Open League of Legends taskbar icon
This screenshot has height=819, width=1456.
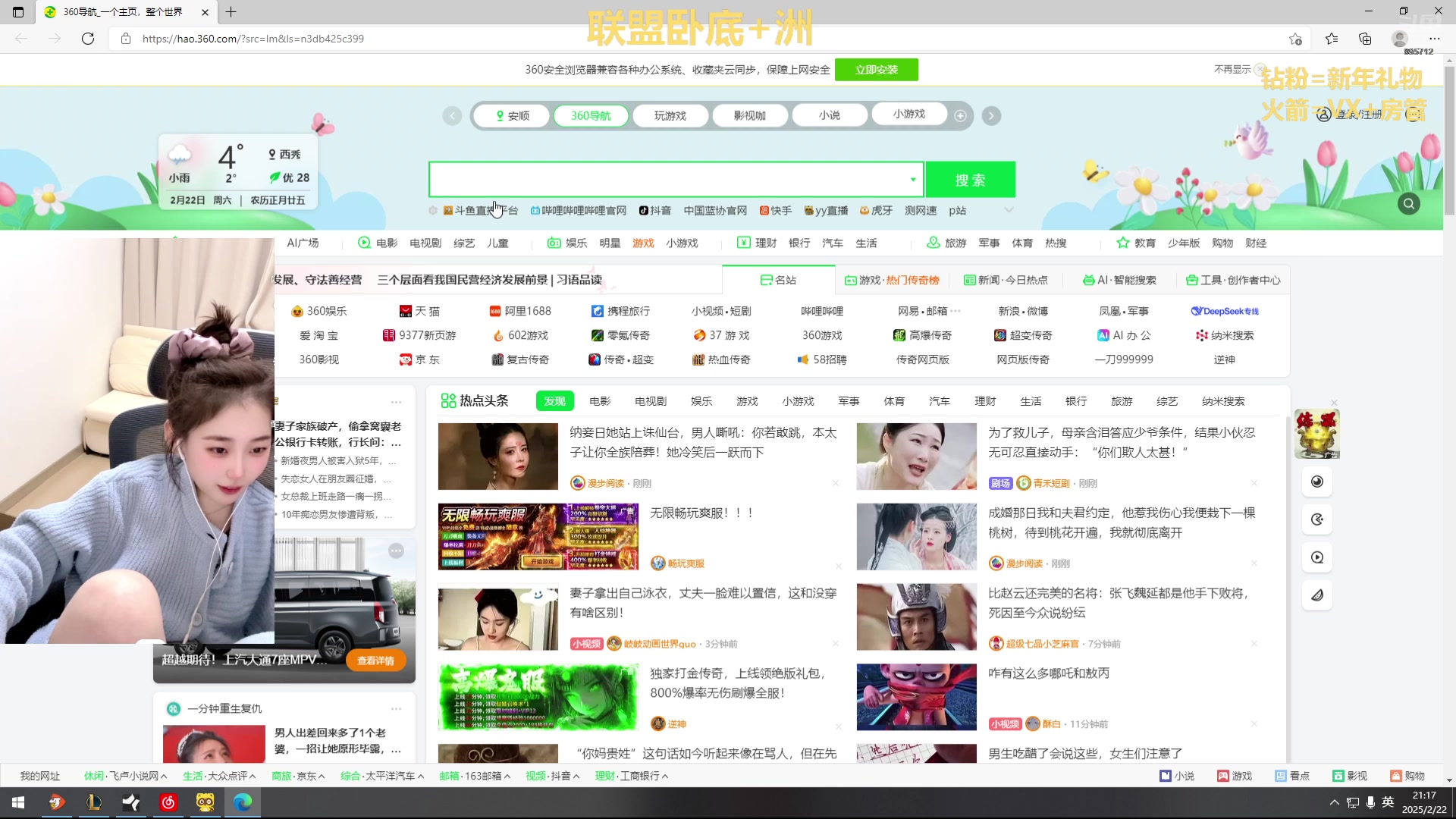94,802
